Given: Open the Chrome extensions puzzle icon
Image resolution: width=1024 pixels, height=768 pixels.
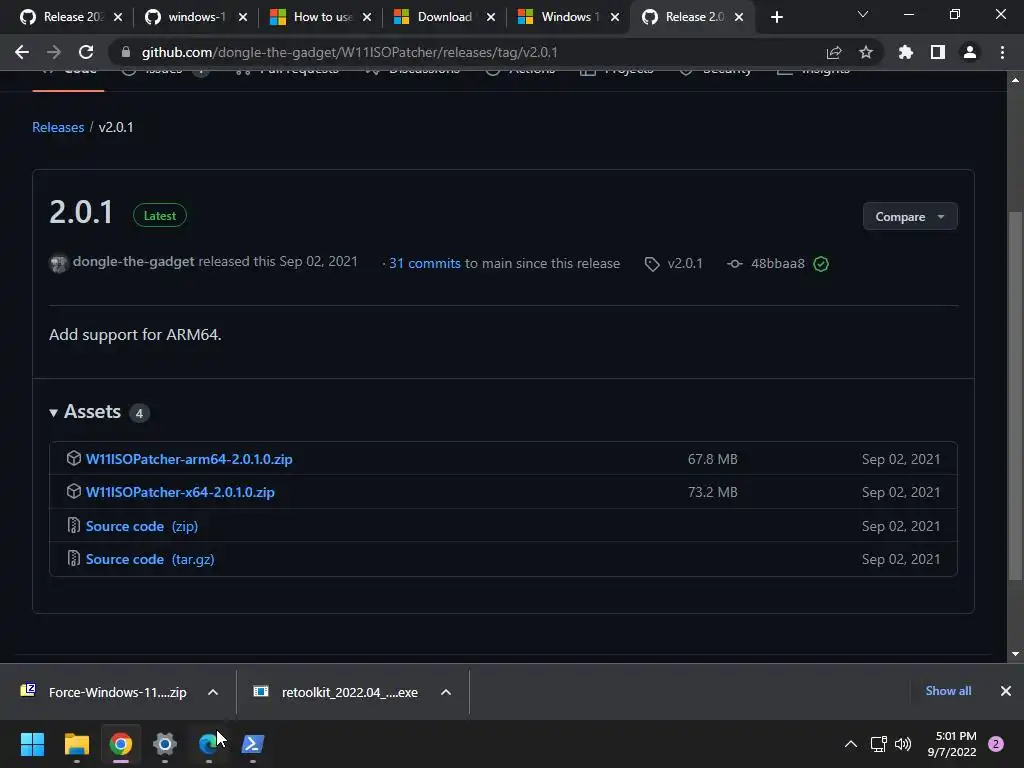Looking at the screenshot, I should [x=906, y=52].
